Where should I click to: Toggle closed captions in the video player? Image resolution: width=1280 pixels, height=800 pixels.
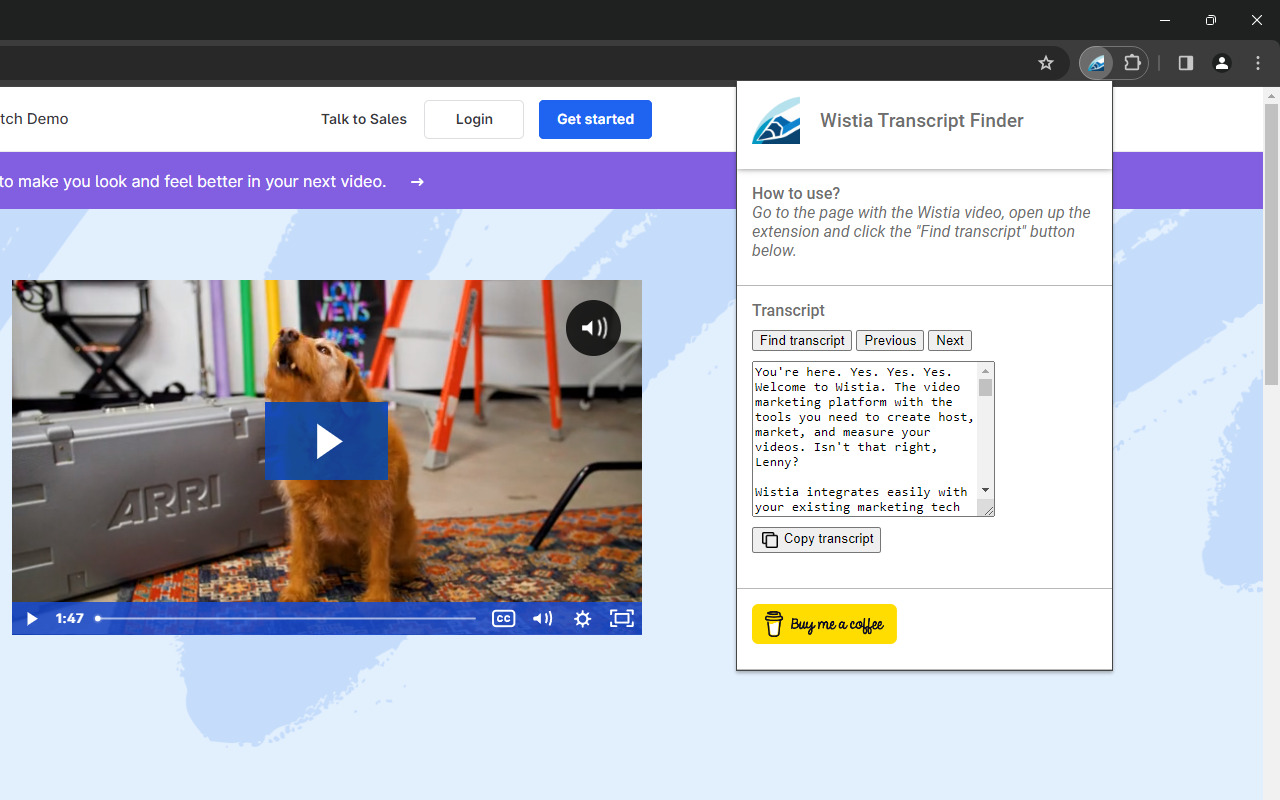coord(504,618)
